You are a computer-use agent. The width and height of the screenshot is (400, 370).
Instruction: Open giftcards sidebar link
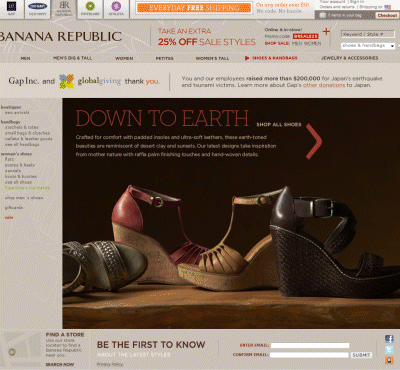point(14,208)
